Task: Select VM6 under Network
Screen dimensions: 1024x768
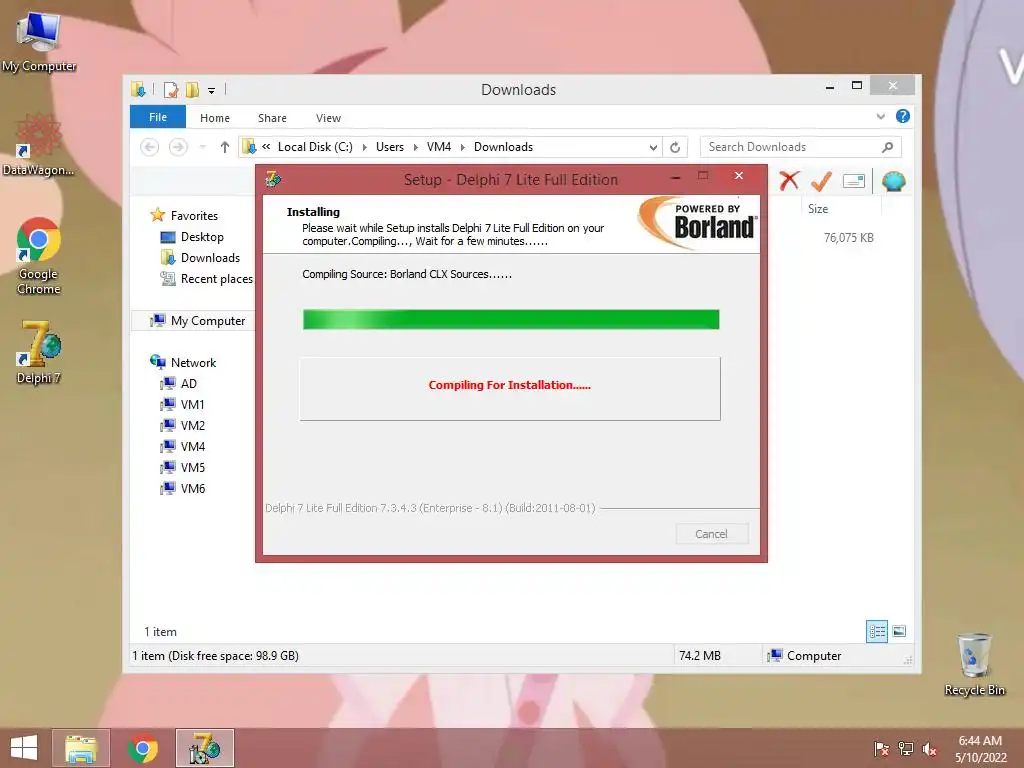Action: [x=192, y=488]
